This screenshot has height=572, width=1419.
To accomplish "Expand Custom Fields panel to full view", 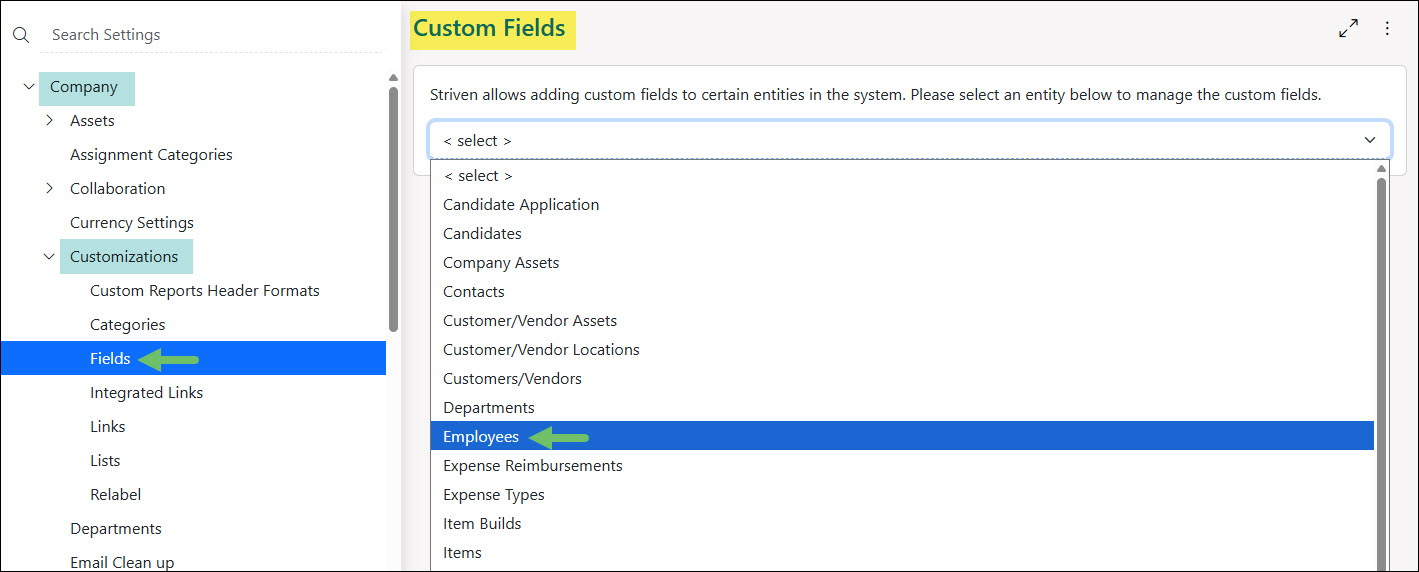I will (x=1348, y=29).
